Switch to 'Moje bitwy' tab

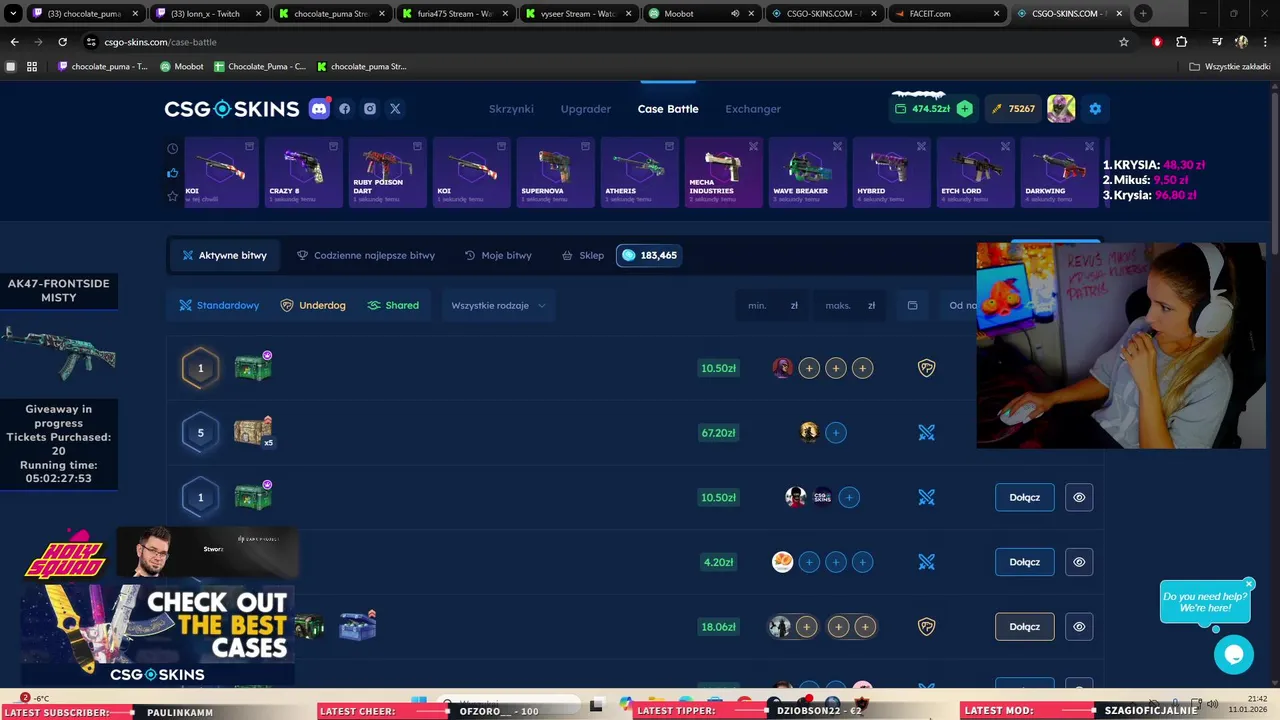(498, 256)
